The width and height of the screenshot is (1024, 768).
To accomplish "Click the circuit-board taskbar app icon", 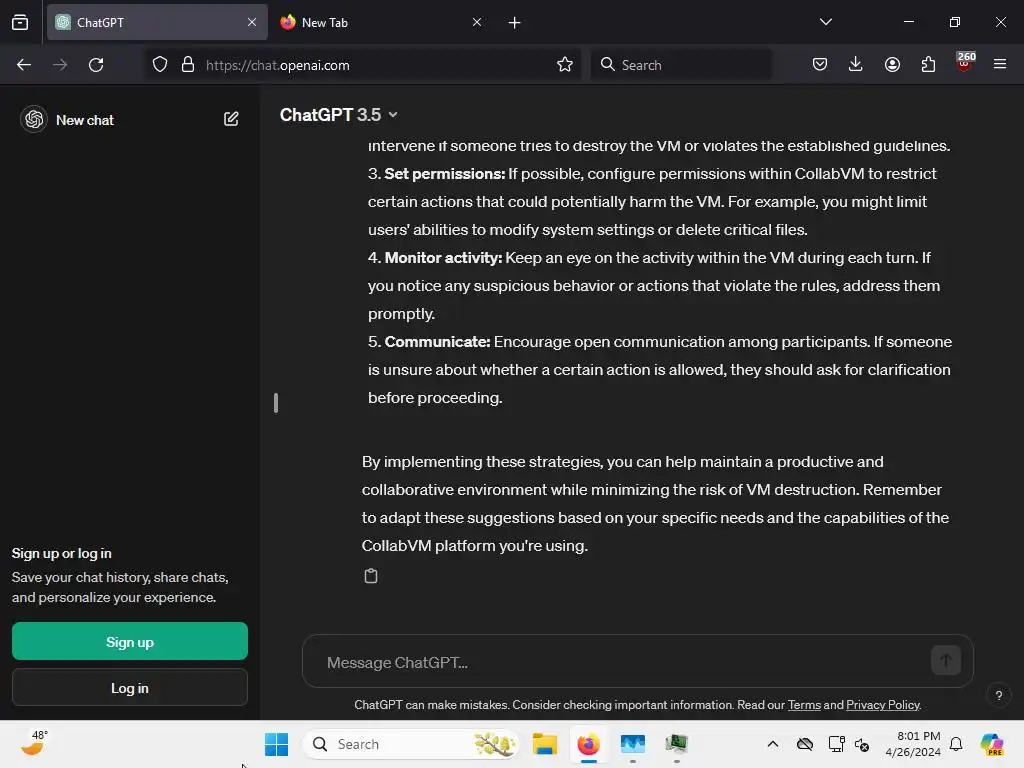I will click(677, 744).
